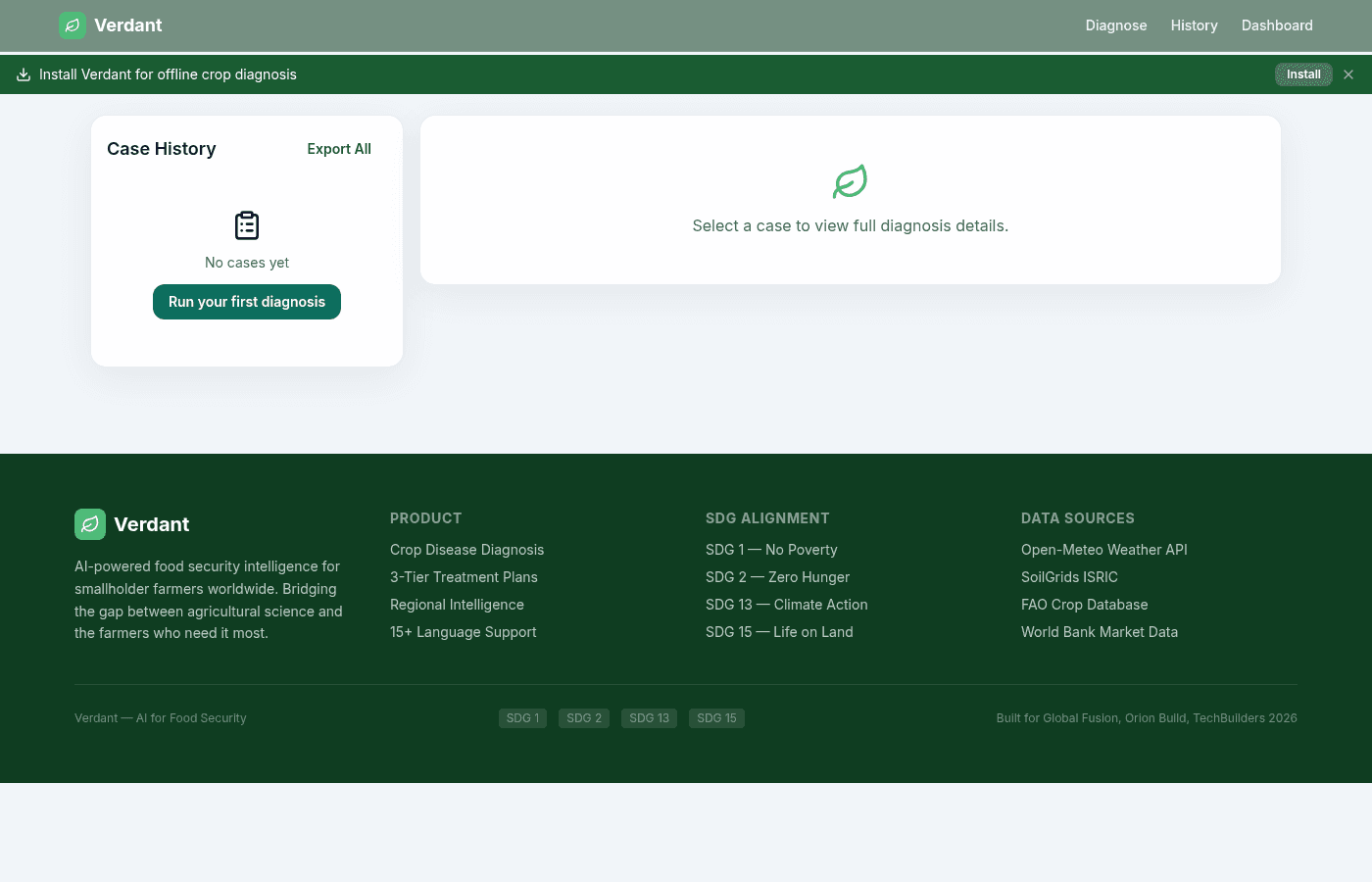Viewport: 1372px width, 882px height.
Task: Open World Bank Market Data link
Action: 1099,632
